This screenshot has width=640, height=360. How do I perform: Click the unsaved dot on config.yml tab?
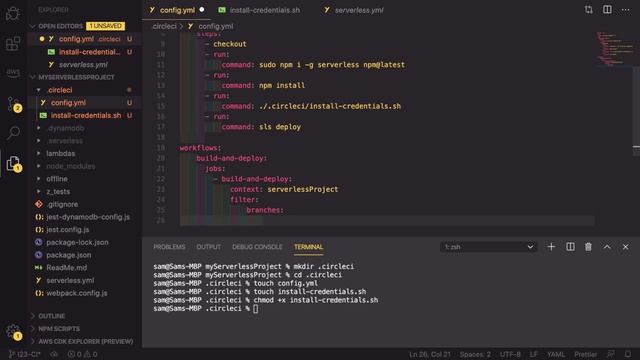tap(202, 9)
